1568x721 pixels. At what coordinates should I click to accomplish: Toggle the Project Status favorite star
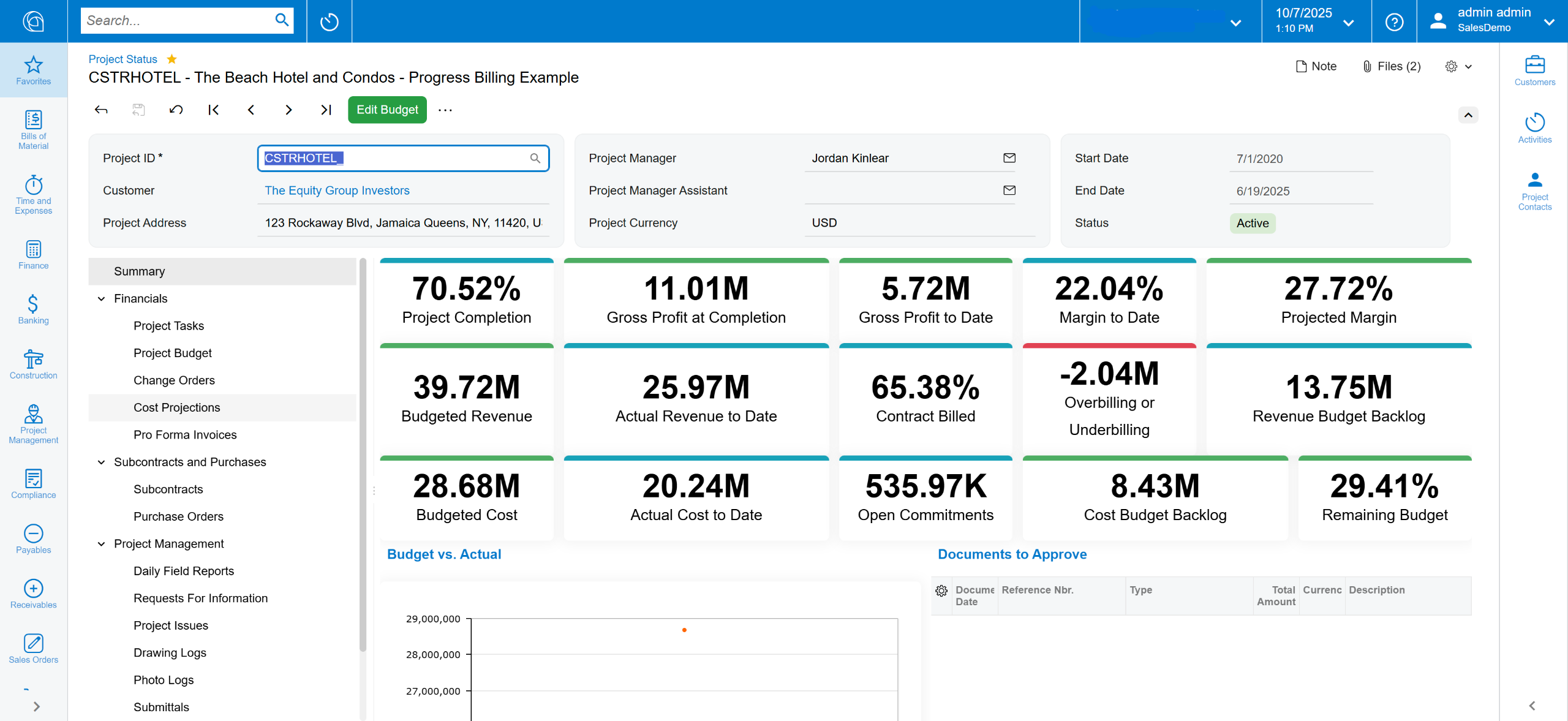pyautogui.click(x=172, y=59)
